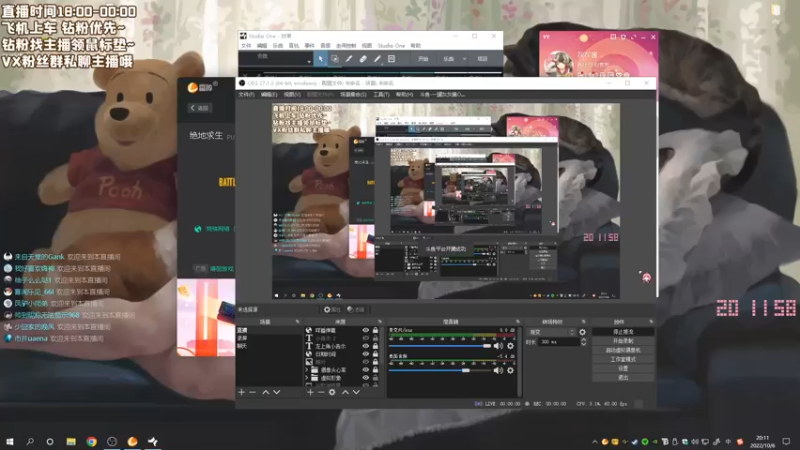Move the source down in the Sources list
Image resolution: width=800 pixels, height=450 pixels.
[356, 392]
